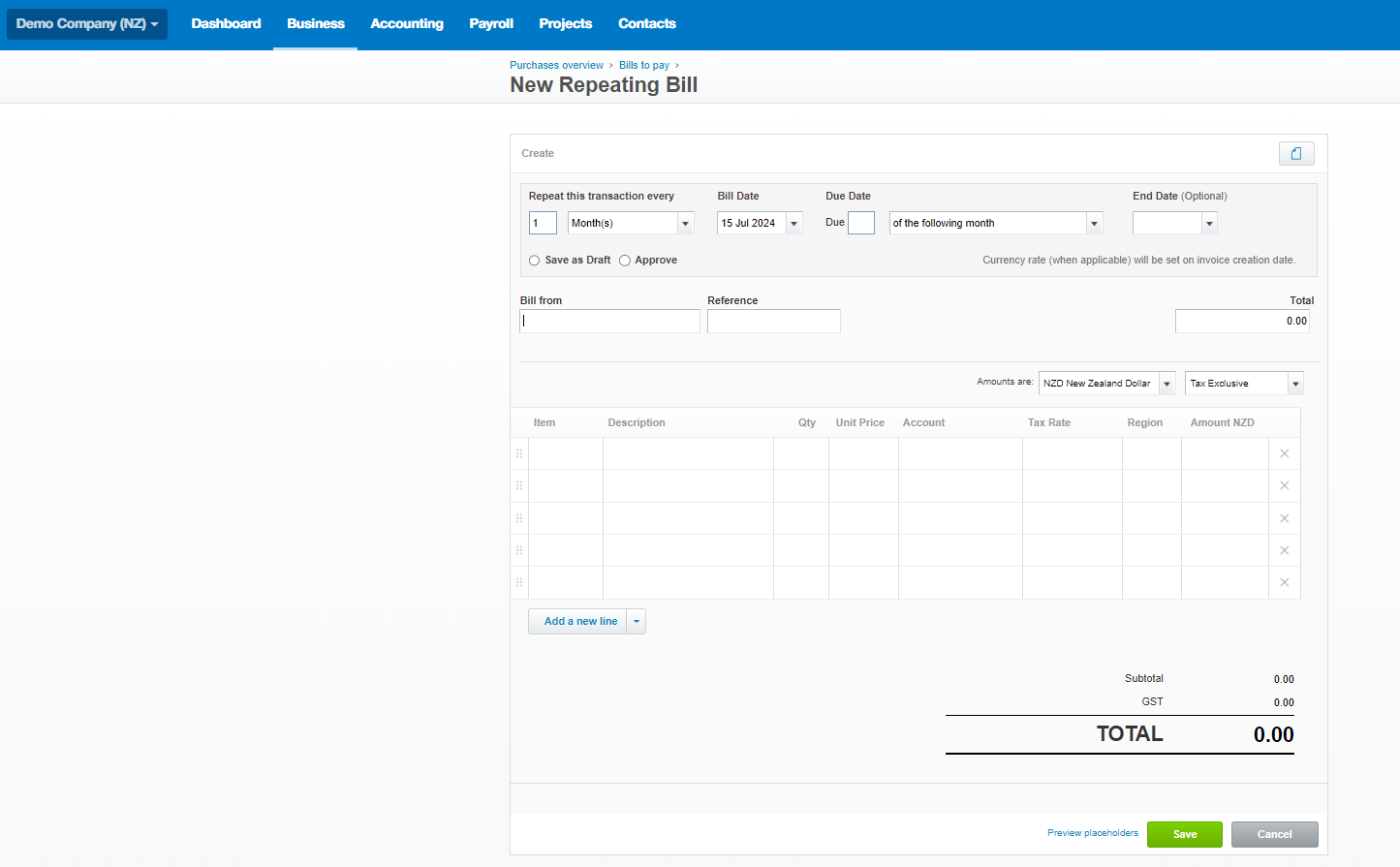Expand the Add a new line arrow

pyautogui.click(x=636, y=622)
